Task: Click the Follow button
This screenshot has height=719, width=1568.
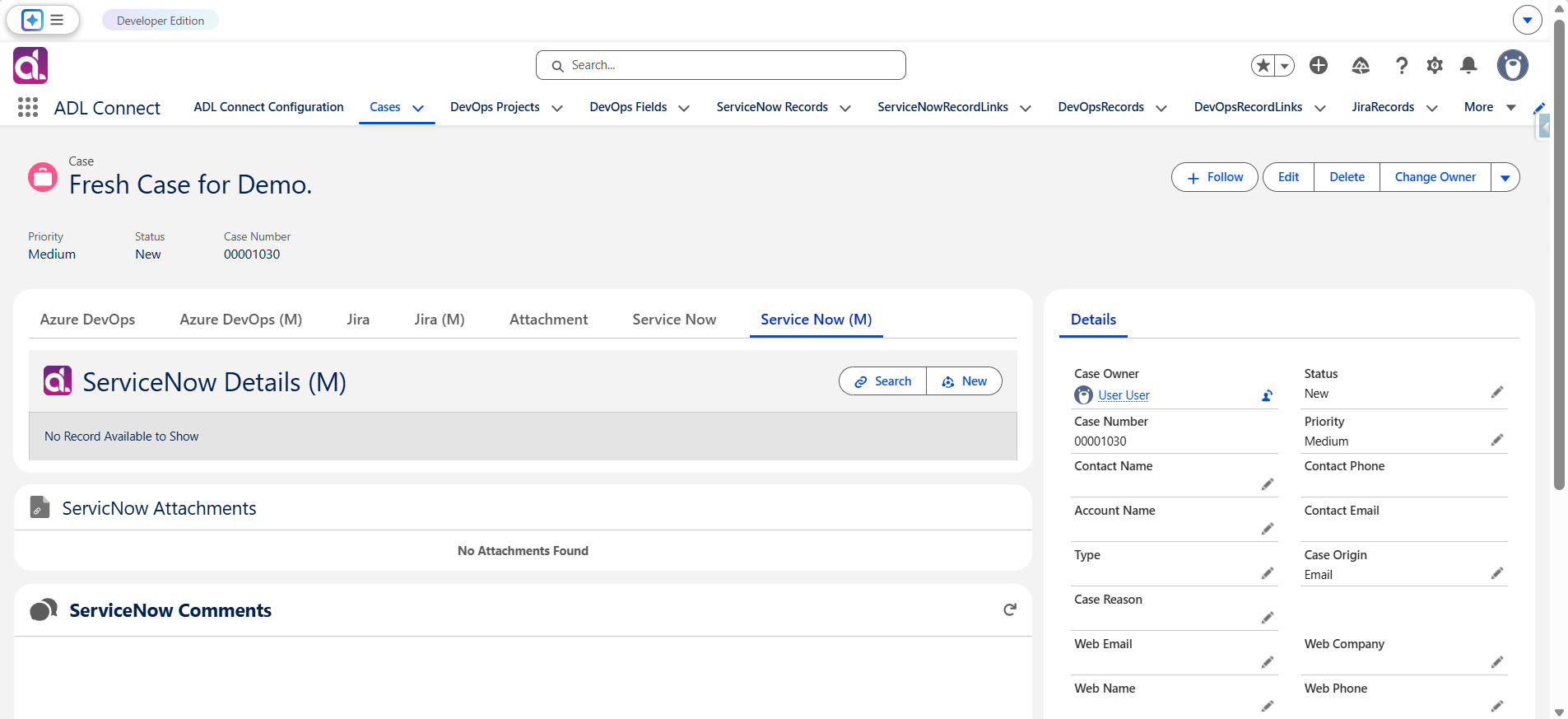Action: 1215,177
